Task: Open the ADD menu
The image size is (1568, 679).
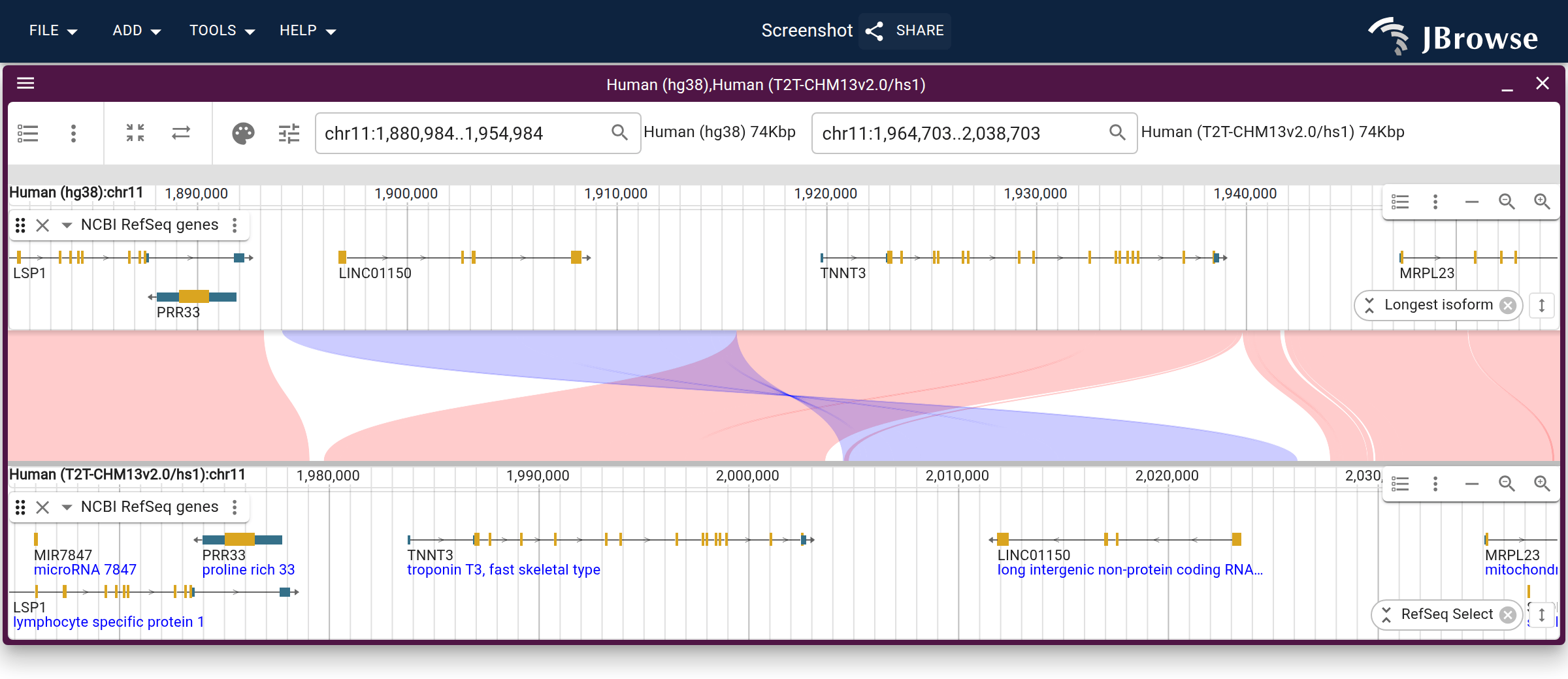Action: 137,31
